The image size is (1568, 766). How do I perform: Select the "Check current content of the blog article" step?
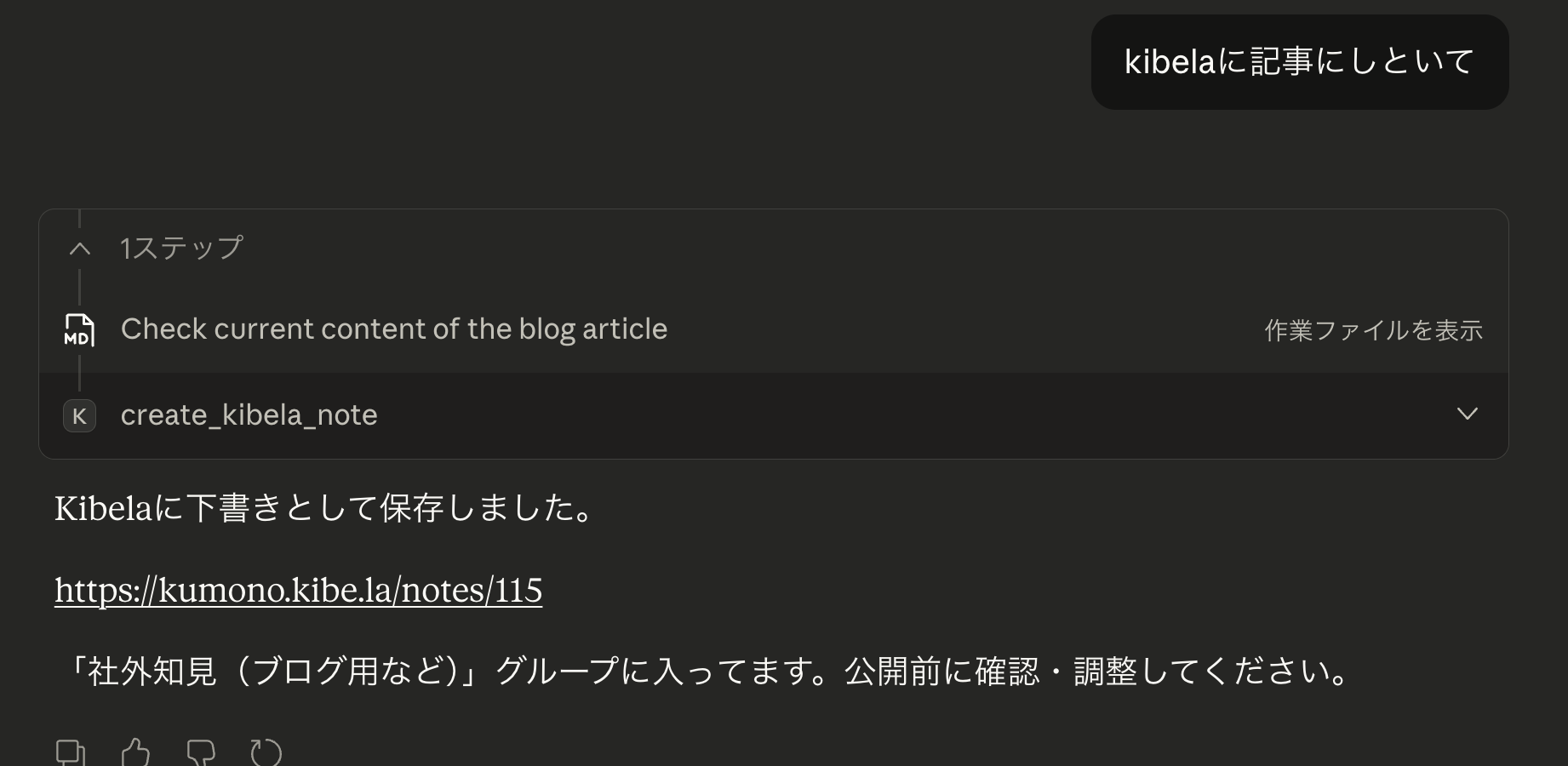(x=393, y=329)
